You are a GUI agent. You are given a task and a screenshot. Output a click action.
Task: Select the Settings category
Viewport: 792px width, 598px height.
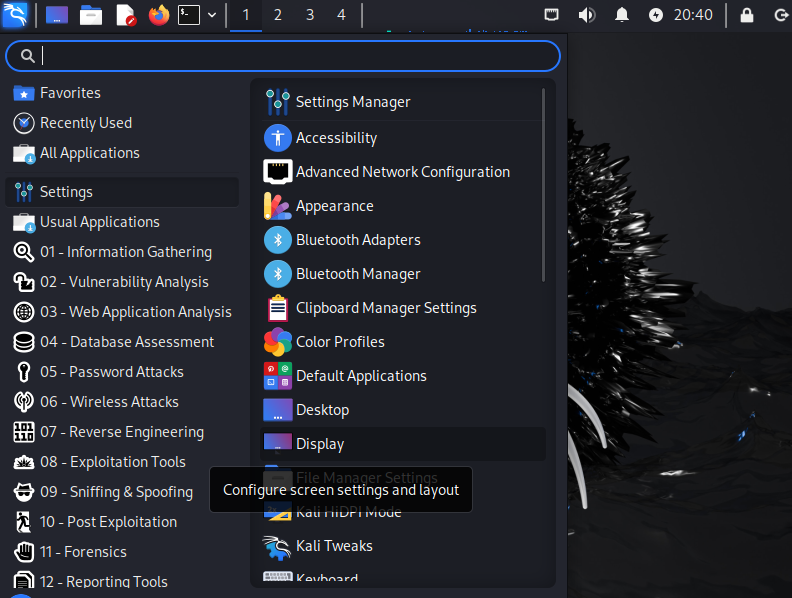click(121, 192)
